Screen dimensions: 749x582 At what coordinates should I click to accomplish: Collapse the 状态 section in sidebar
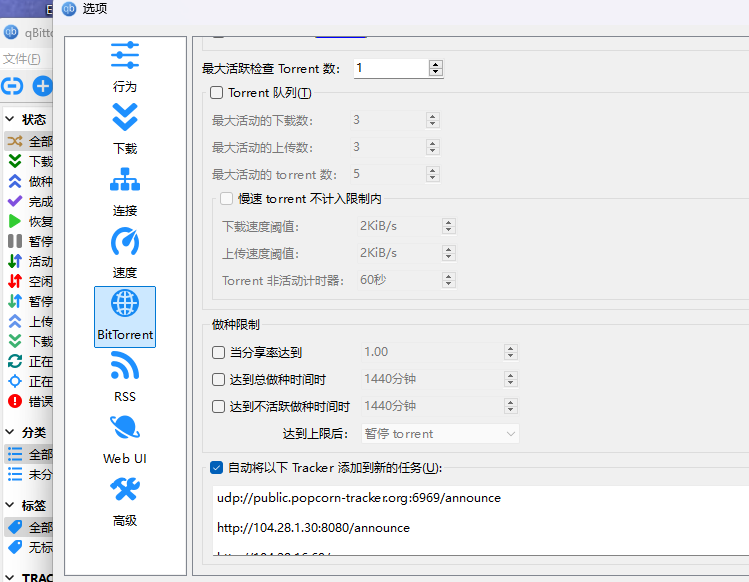click(x=10, y=119)
